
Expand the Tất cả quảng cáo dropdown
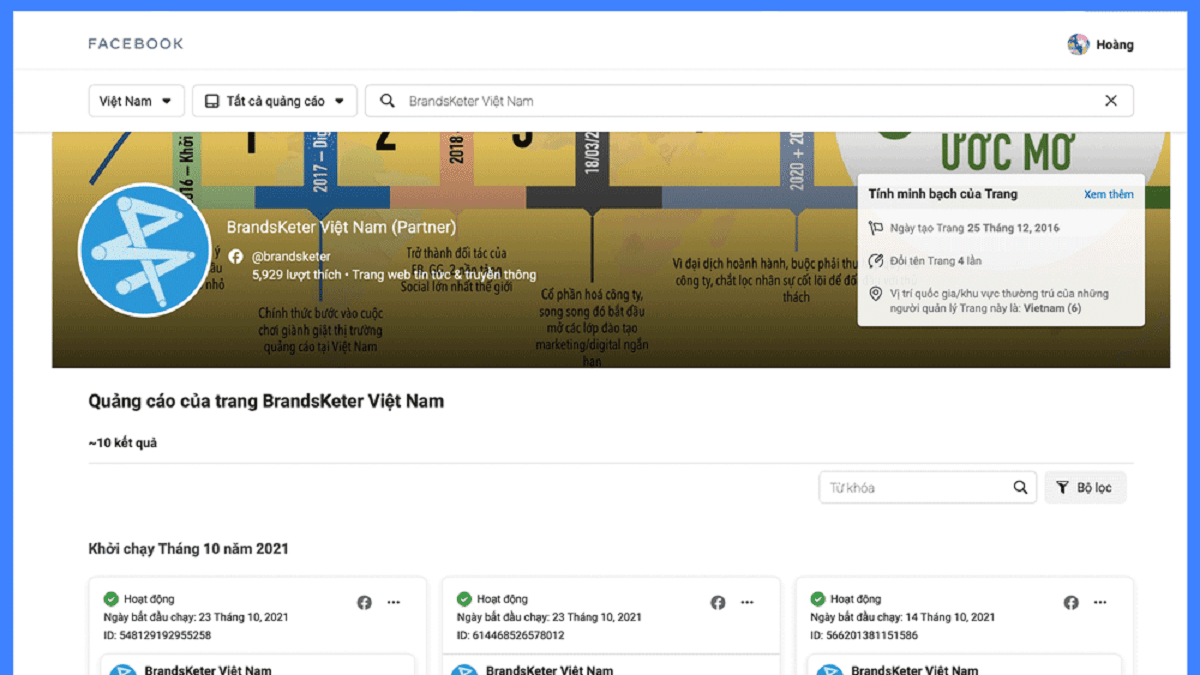[x=274, y=101]
